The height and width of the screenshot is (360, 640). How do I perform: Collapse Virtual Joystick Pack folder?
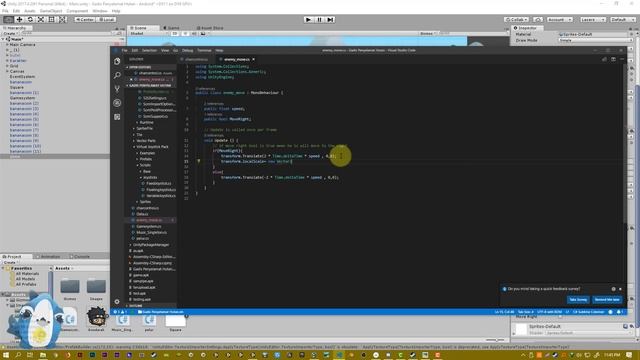click(x=152, y=147)
